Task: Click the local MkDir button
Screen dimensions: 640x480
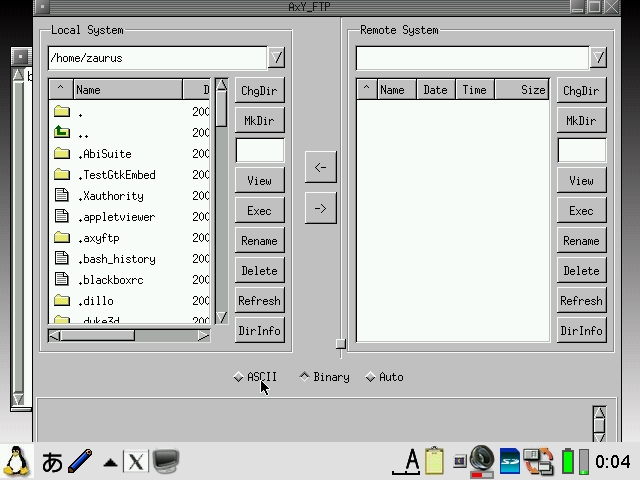Action: [x=259, y=121]
